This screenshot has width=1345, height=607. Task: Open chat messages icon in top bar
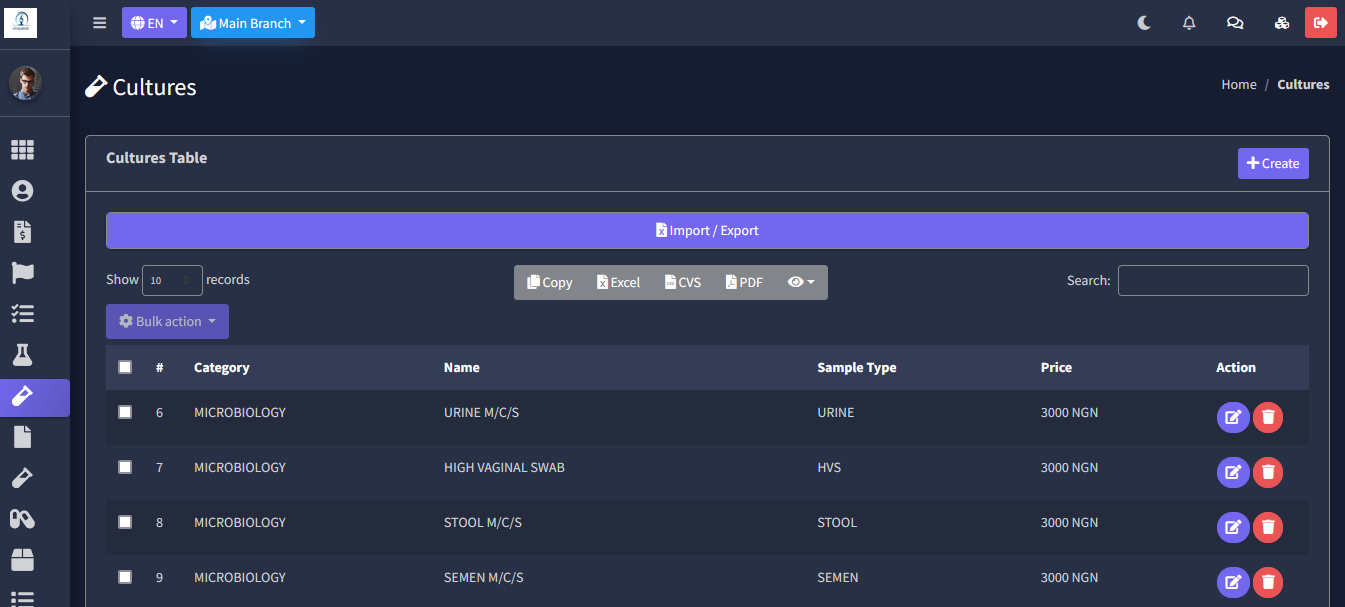coord(1235,23)
